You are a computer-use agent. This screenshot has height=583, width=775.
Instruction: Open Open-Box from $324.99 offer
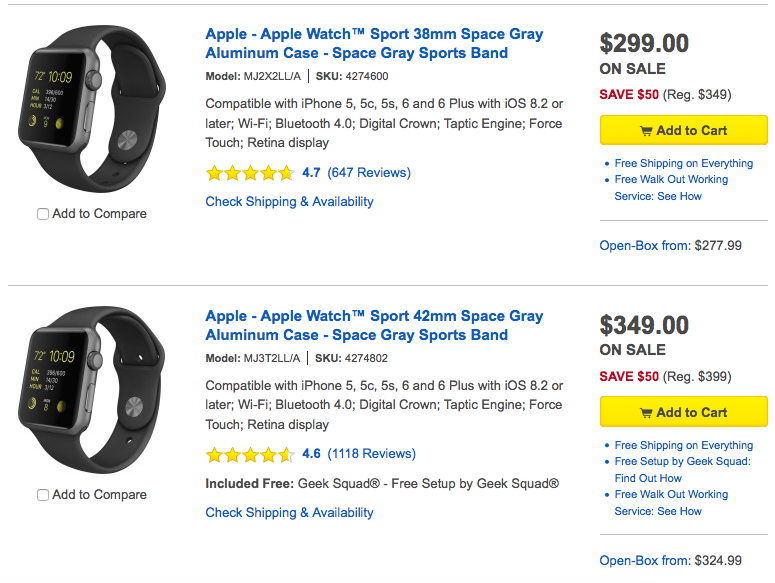click(670, 561)
